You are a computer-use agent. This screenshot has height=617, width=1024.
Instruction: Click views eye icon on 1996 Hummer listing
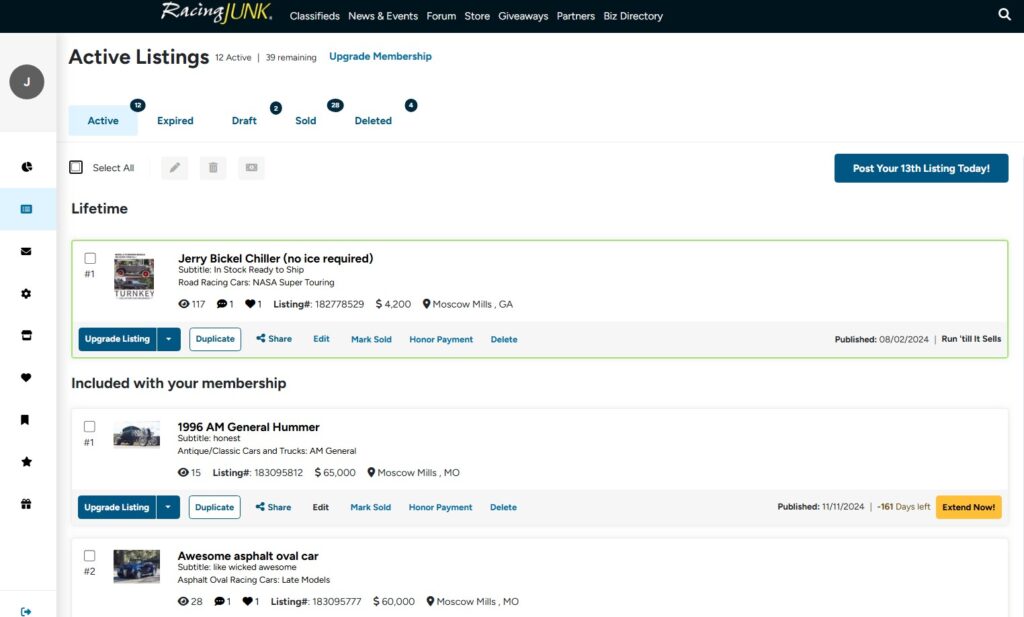(x=183, y=472)
